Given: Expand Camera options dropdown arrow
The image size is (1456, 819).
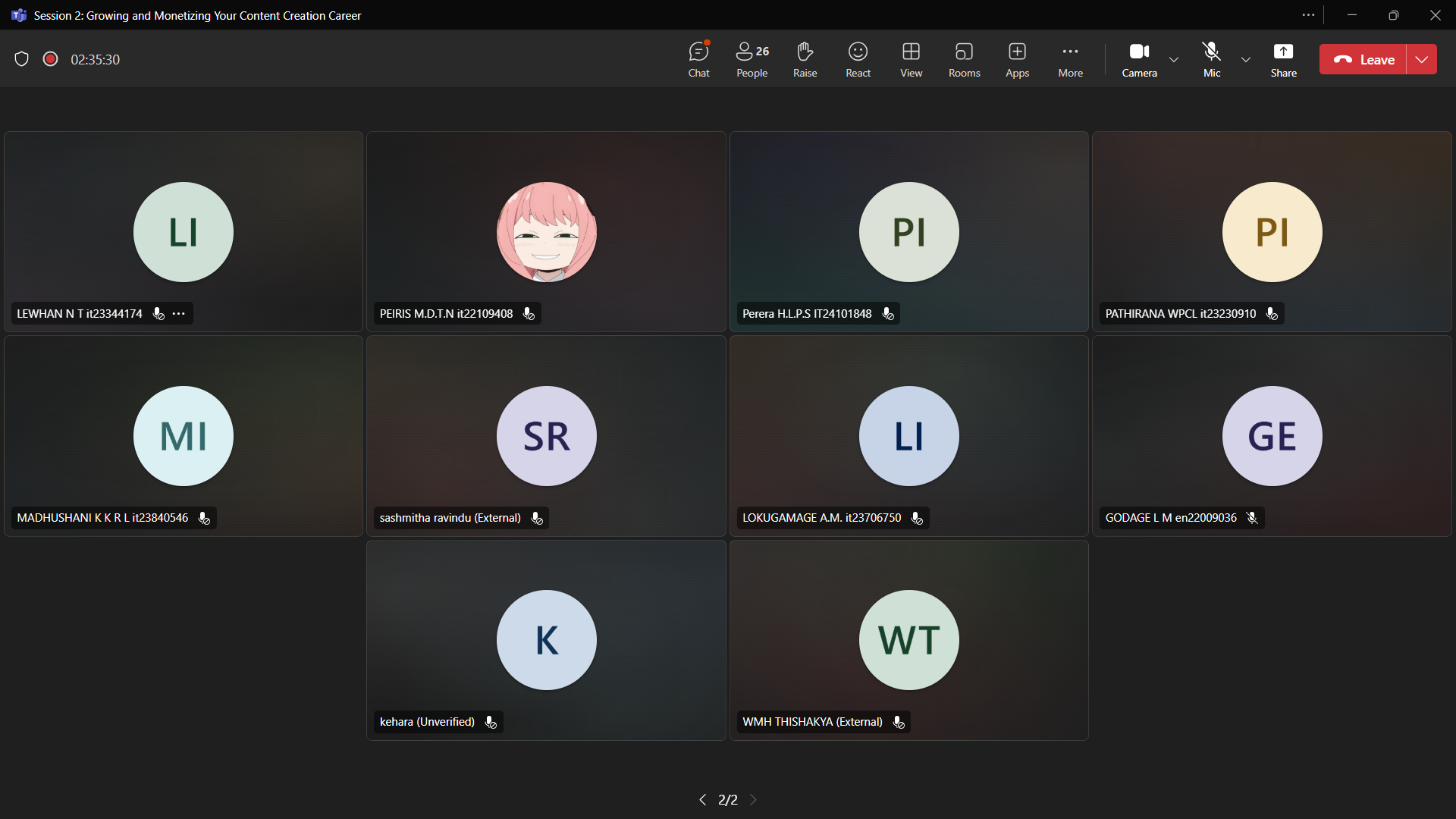Looking at the screenshot, I should (x=1174, y=59).
